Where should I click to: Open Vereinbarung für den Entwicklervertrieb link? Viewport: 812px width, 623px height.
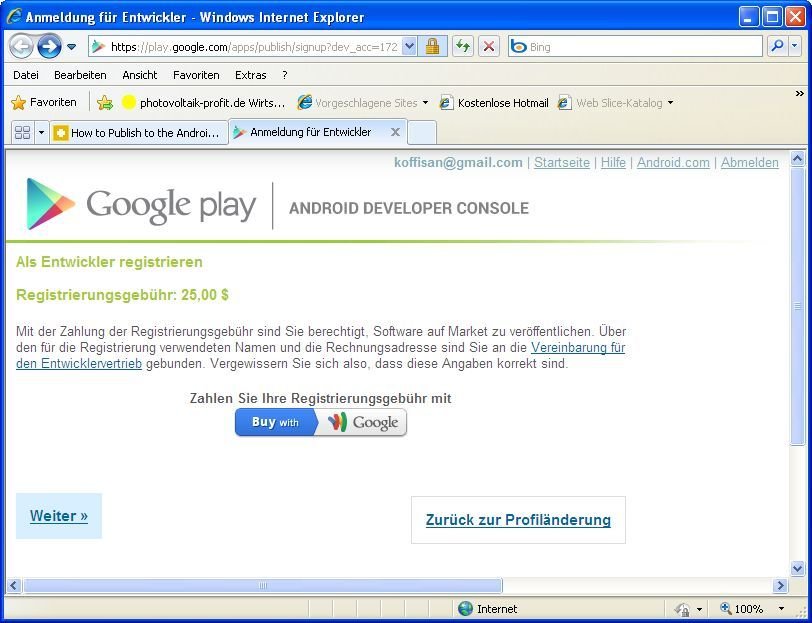pyautogui.click(x=578, y=347)
